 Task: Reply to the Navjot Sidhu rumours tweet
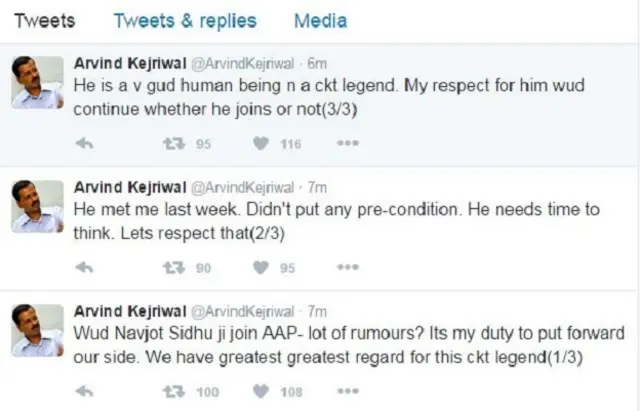tap(86, 391)
